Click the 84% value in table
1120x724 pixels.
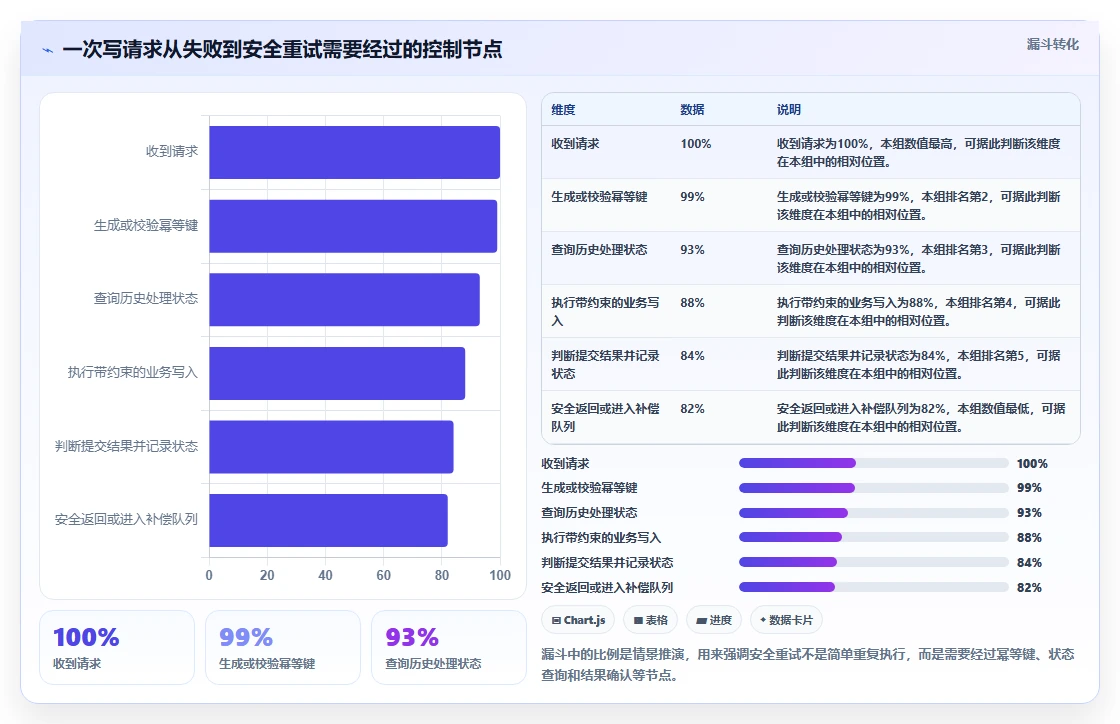pos(692,355)
